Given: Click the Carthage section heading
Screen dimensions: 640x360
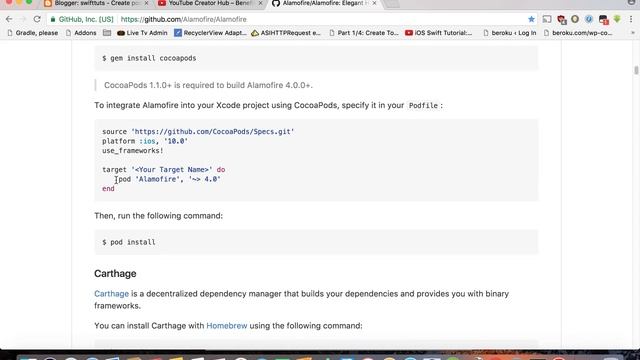Looking at the screenshot, I should [115, 273].
